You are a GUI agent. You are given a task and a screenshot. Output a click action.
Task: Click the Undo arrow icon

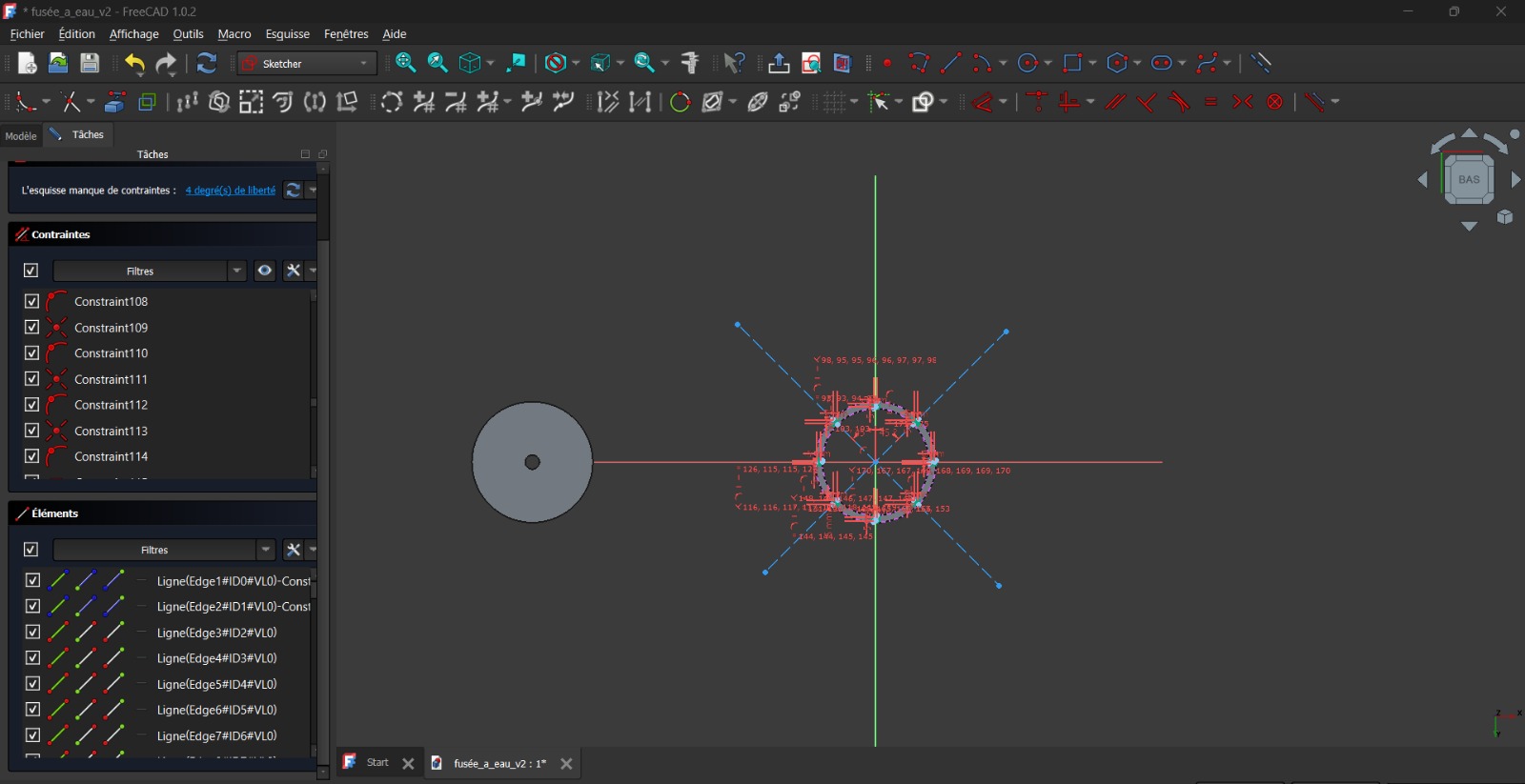point(134,64)
